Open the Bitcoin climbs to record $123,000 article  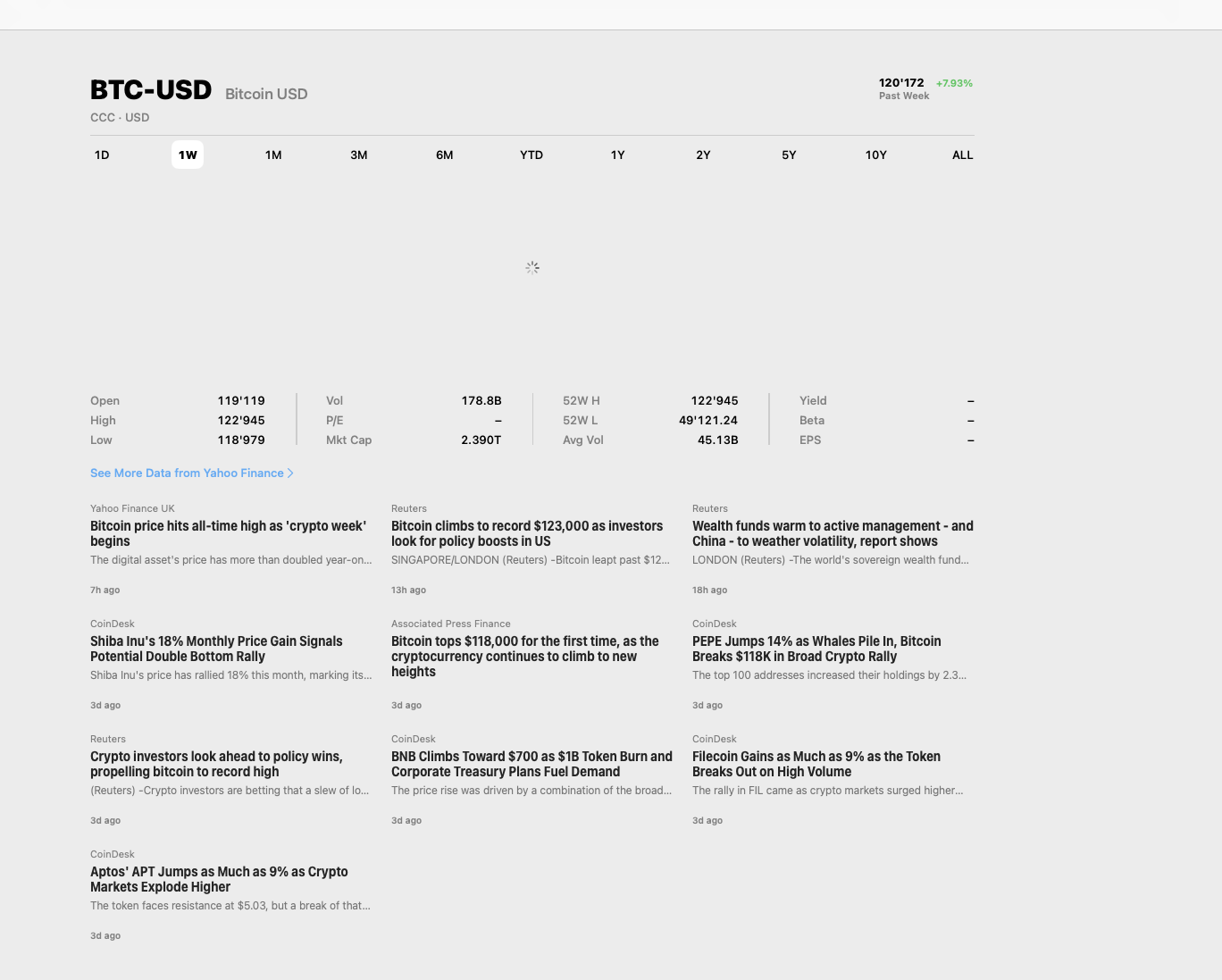[527, 533]
